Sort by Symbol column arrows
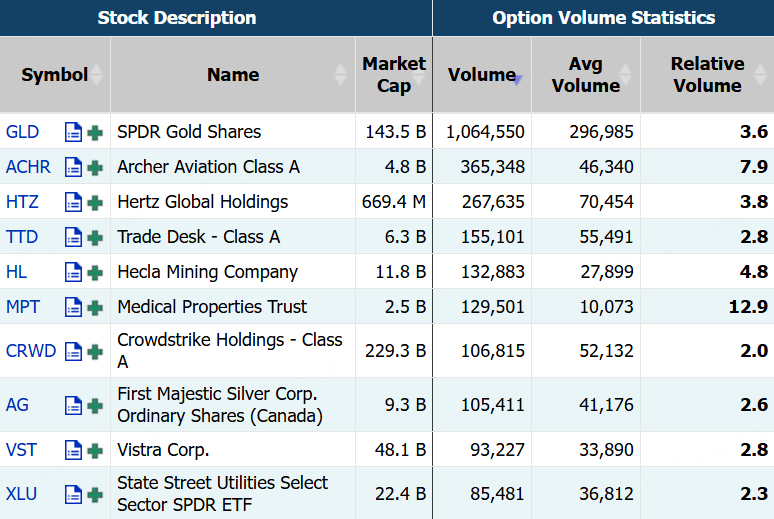The height and width of the screenshot is (519, 774). tap(97, 75)
